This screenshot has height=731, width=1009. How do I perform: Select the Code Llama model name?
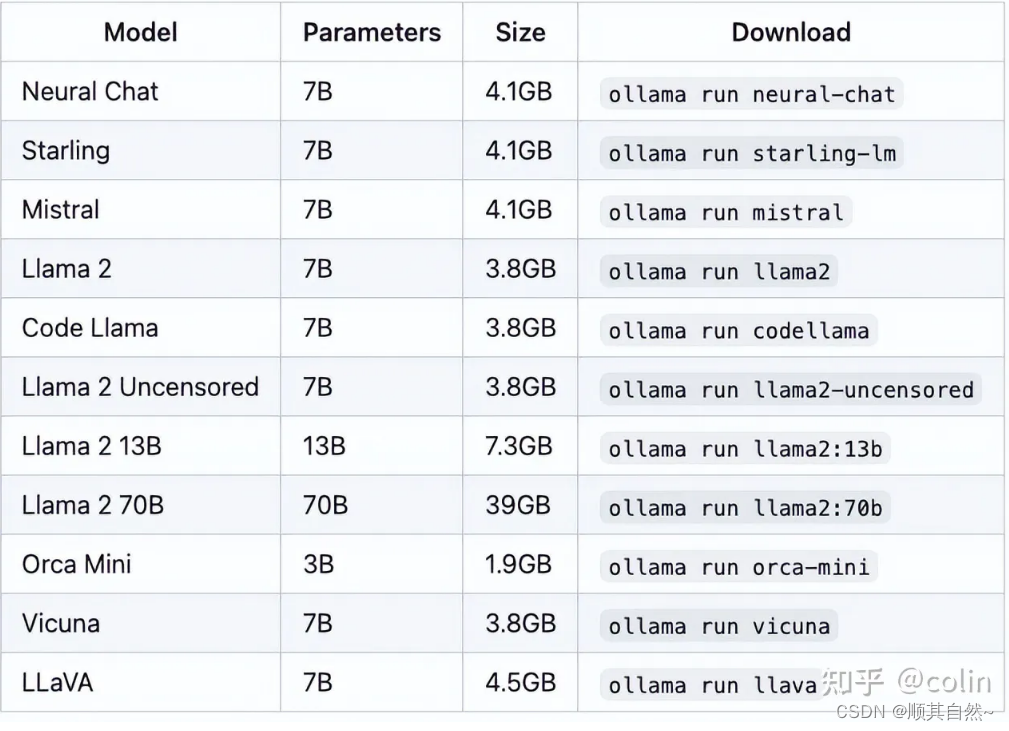tap(90, 328)
